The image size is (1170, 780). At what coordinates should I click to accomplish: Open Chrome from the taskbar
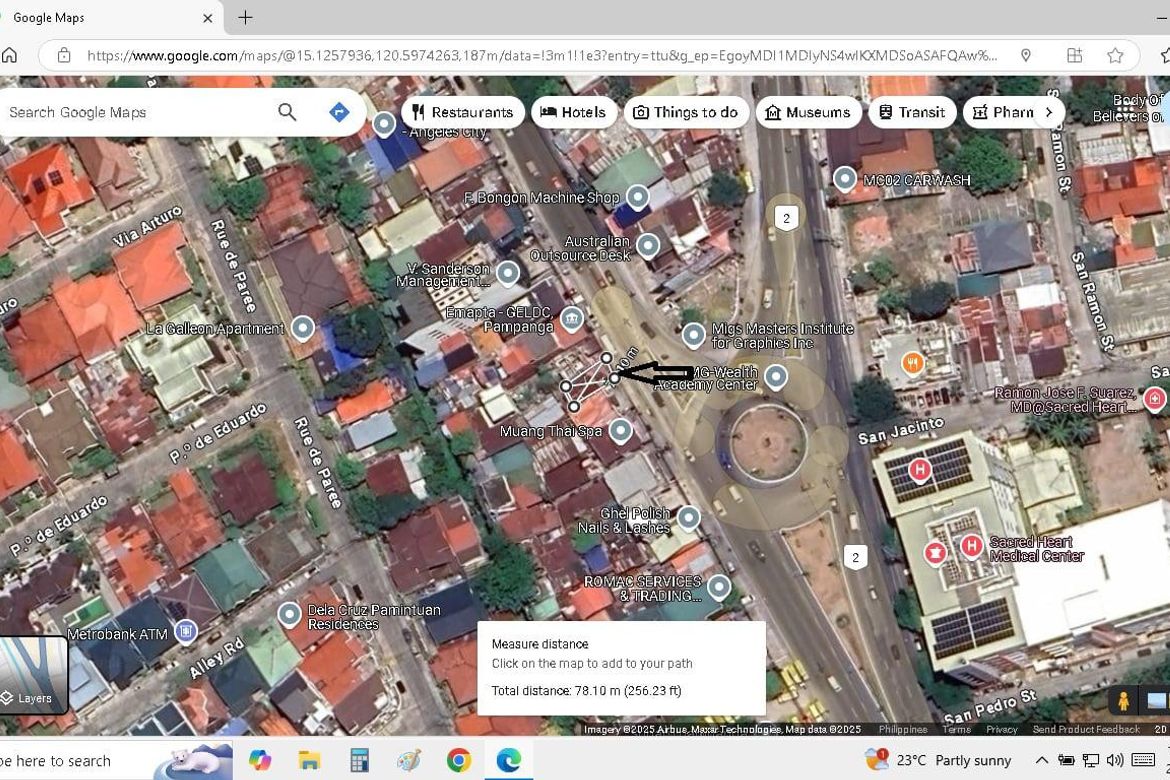459,761
